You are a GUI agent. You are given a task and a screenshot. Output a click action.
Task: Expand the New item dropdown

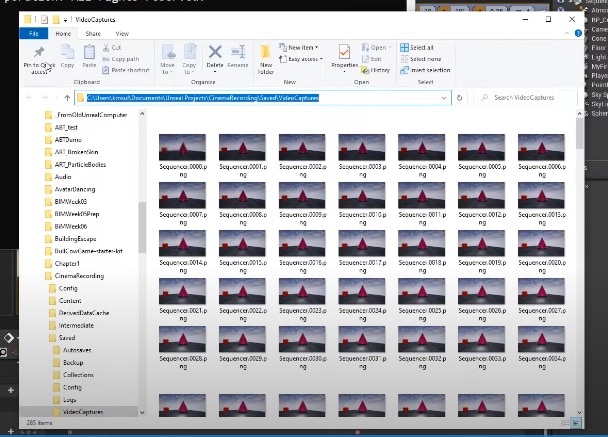click(299, 47)
